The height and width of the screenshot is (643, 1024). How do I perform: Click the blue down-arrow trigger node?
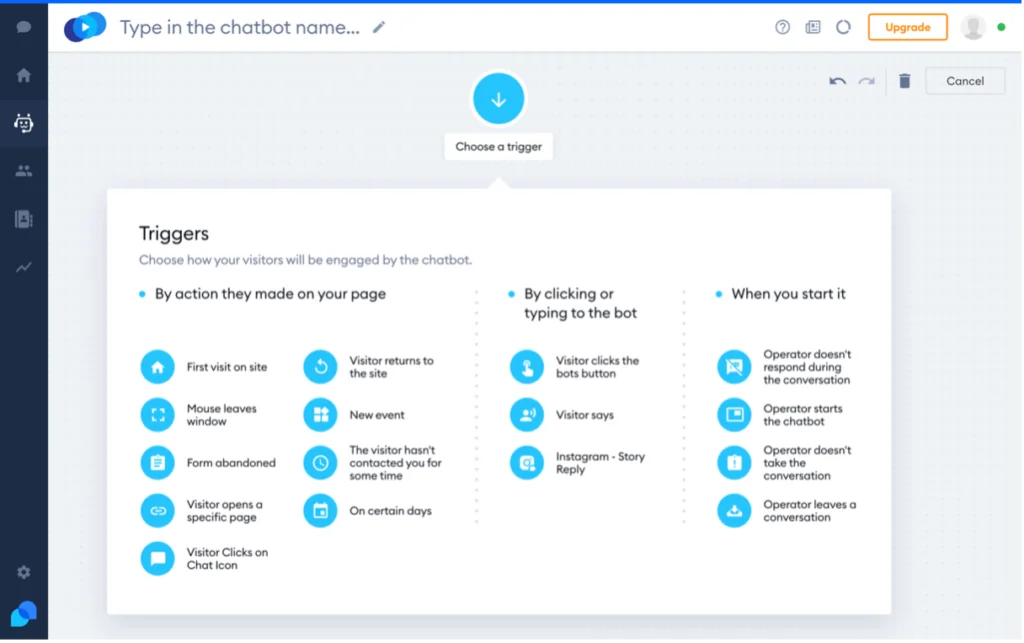(x=498, y=99)
